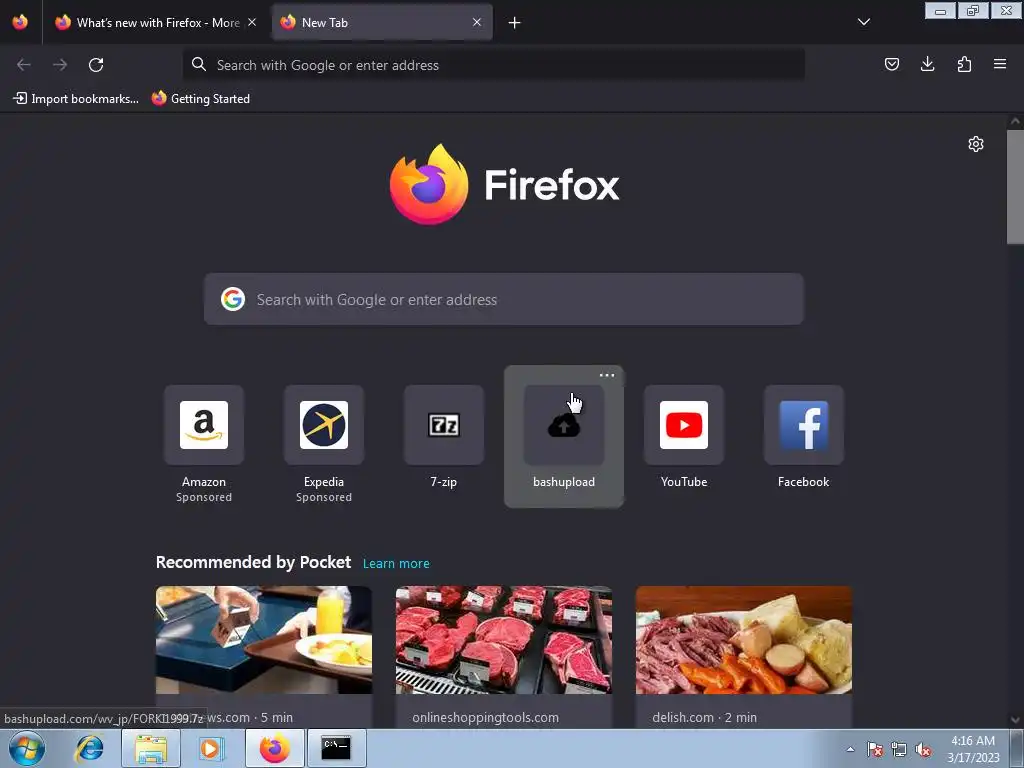Close the New Tab tab

[x=477, y=22]
